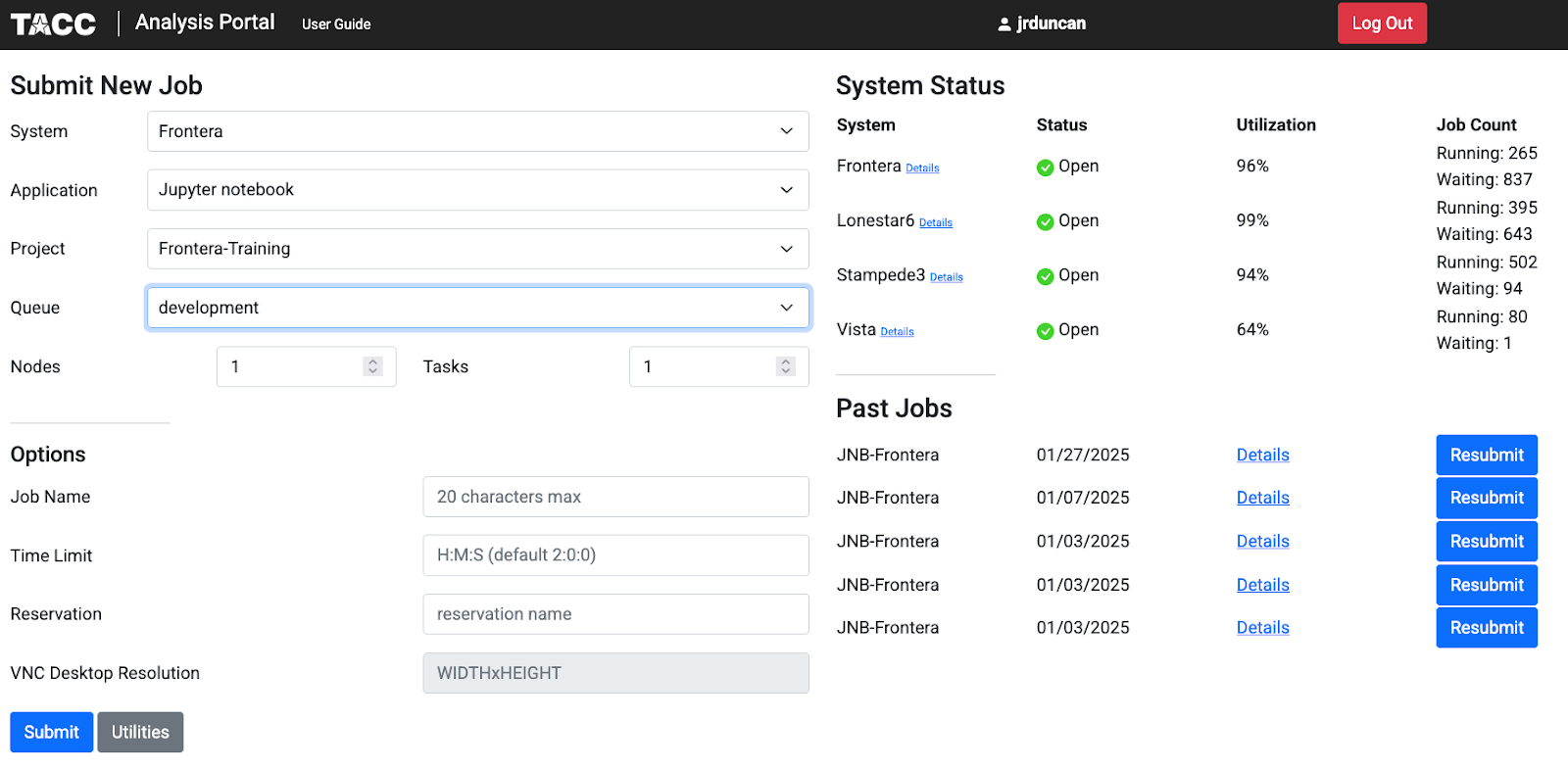Open the Project dropdown showing Frontera-Training
This screenshot has height=769, width=1568.
(x=478, y=249)
